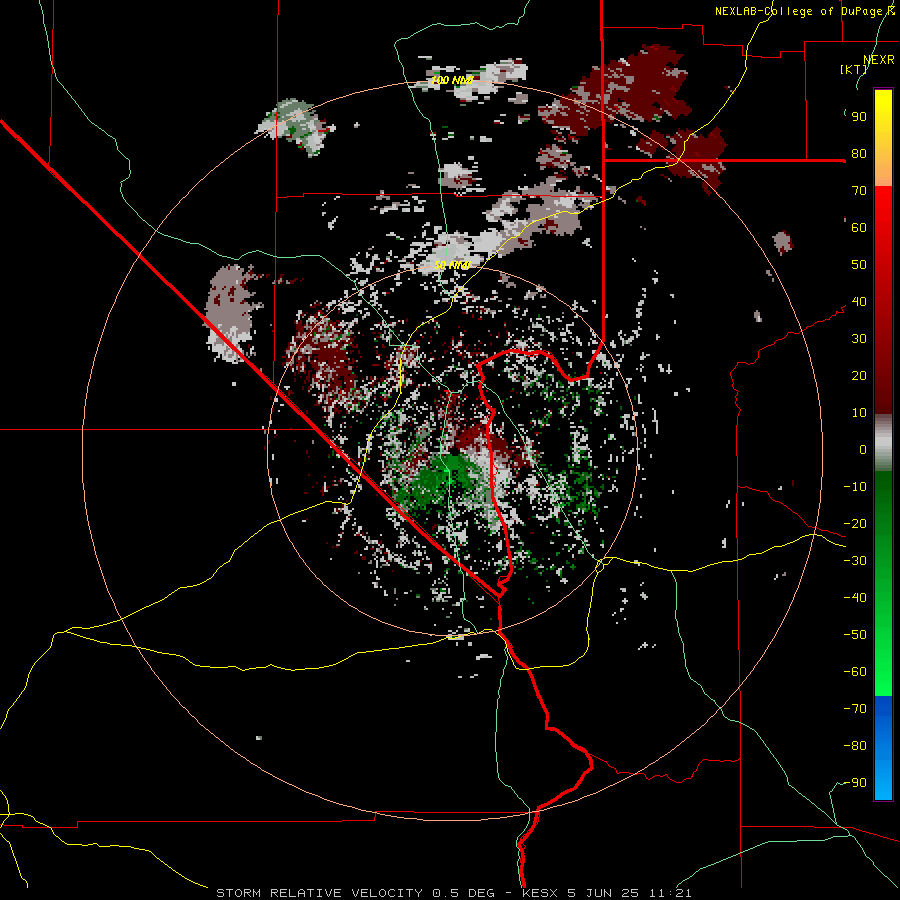
Task: Click the -60 value on velocity scale
Action: pos(855,672)
